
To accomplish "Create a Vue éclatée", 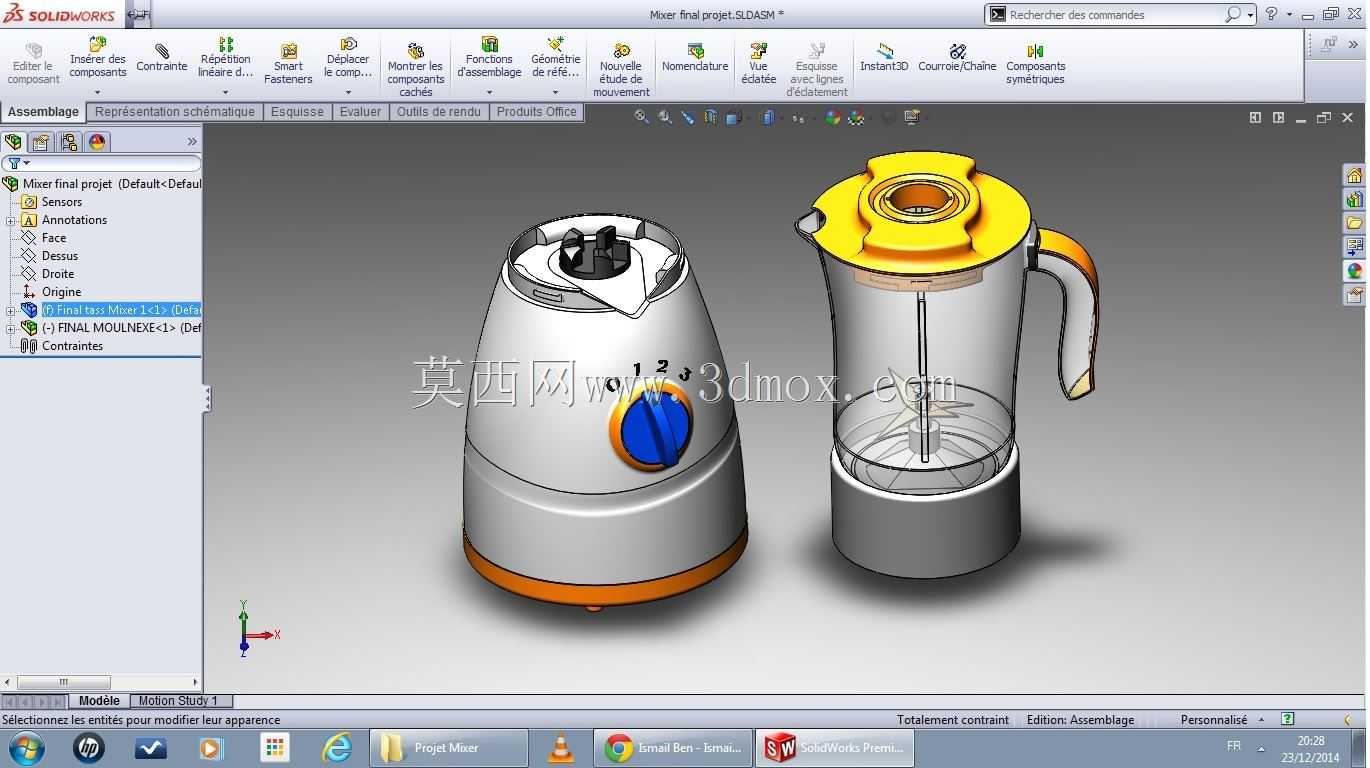I will 758,64.
